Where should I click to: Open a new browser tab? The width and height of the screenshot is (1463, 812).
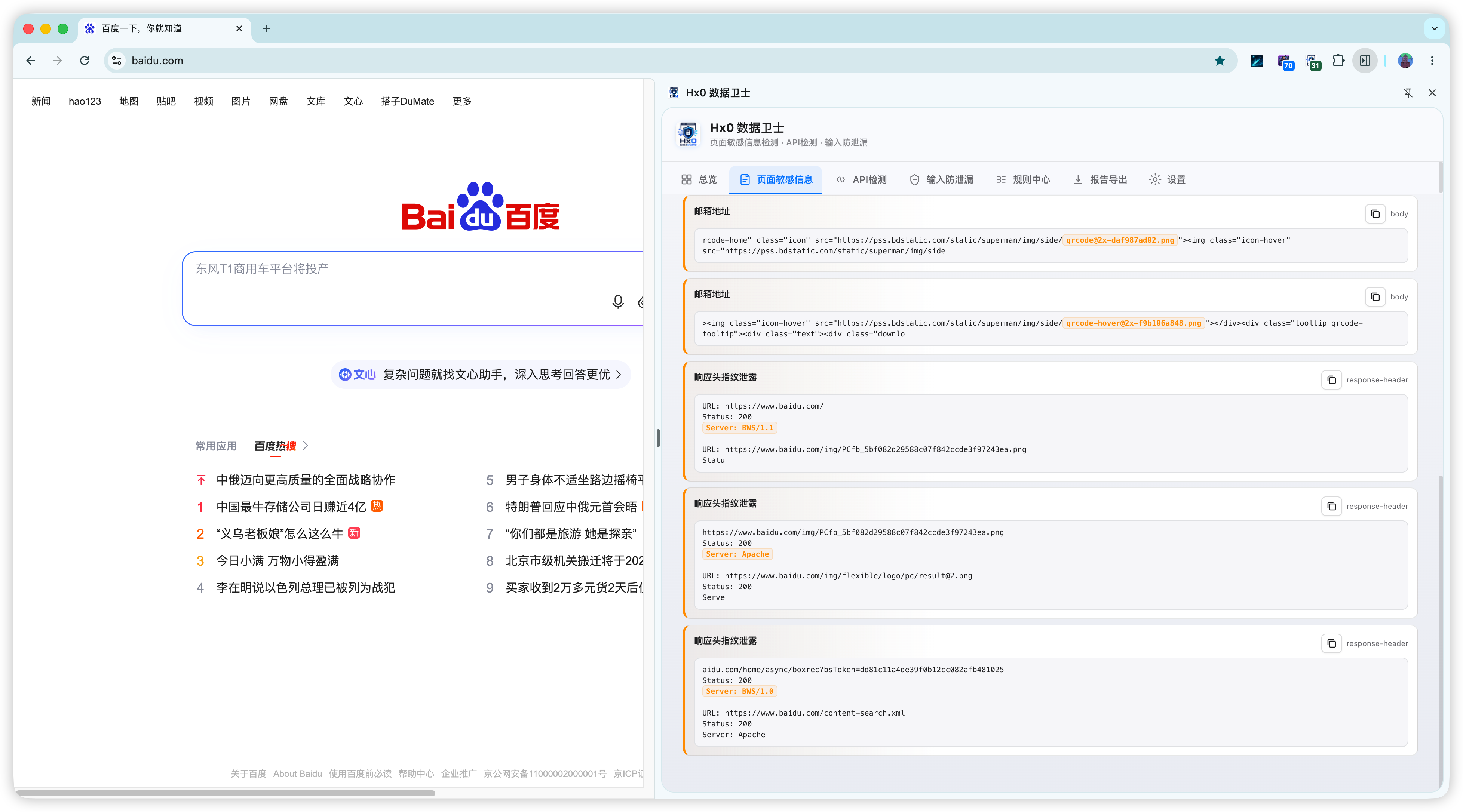(x=266, y=28)
